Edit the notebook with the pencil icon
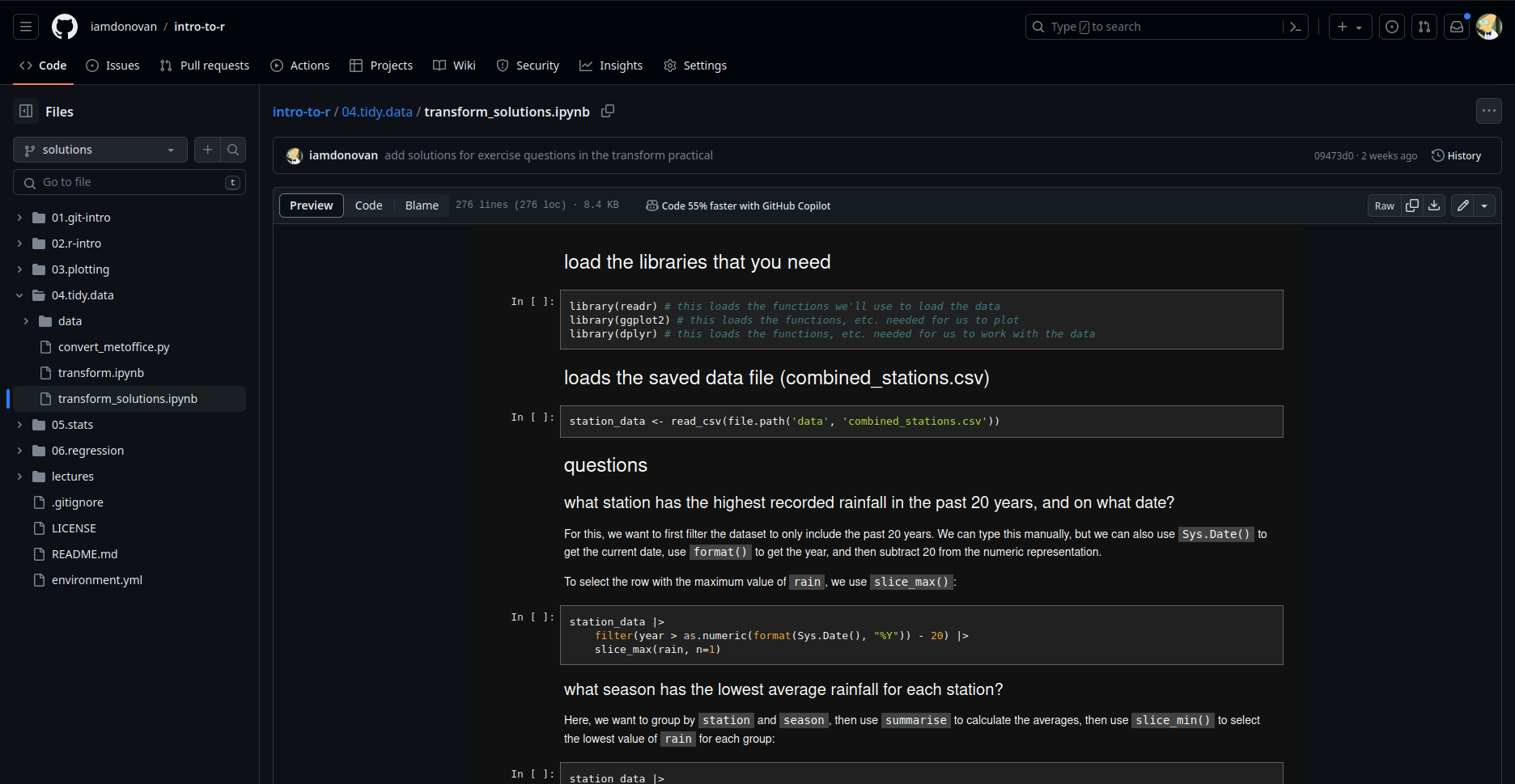Image resolution: width=1515 pixels, height=784 pixels. [x=1462, y=206]
